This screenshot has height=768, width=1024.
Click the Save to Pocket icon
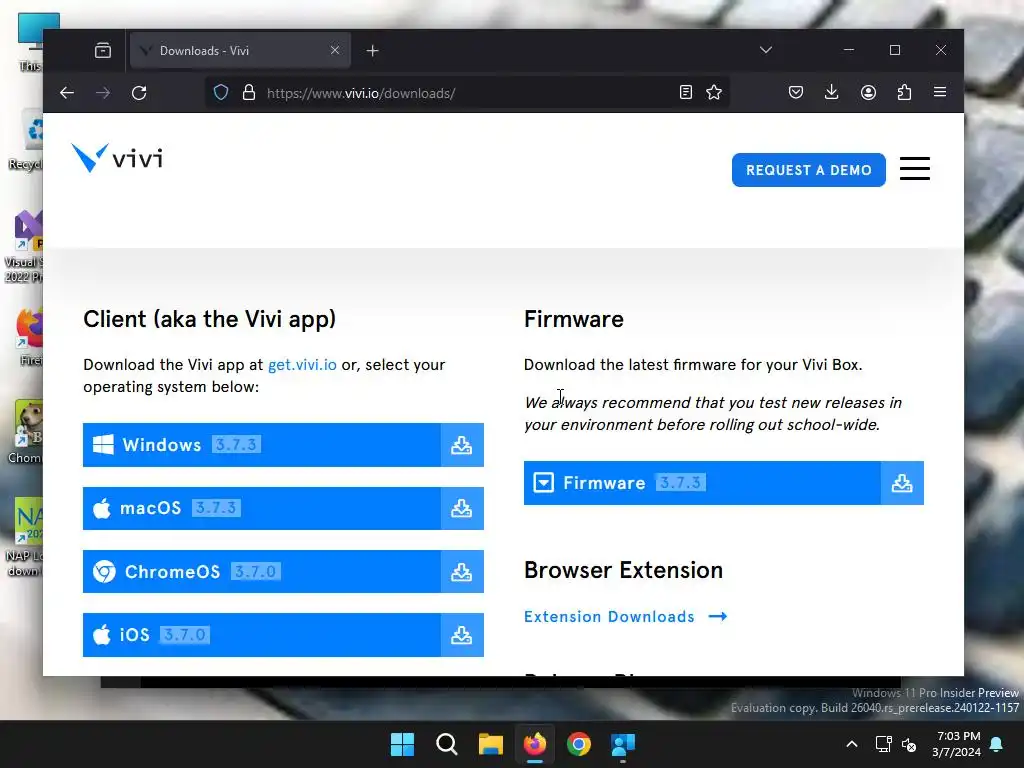click(795, 93)
